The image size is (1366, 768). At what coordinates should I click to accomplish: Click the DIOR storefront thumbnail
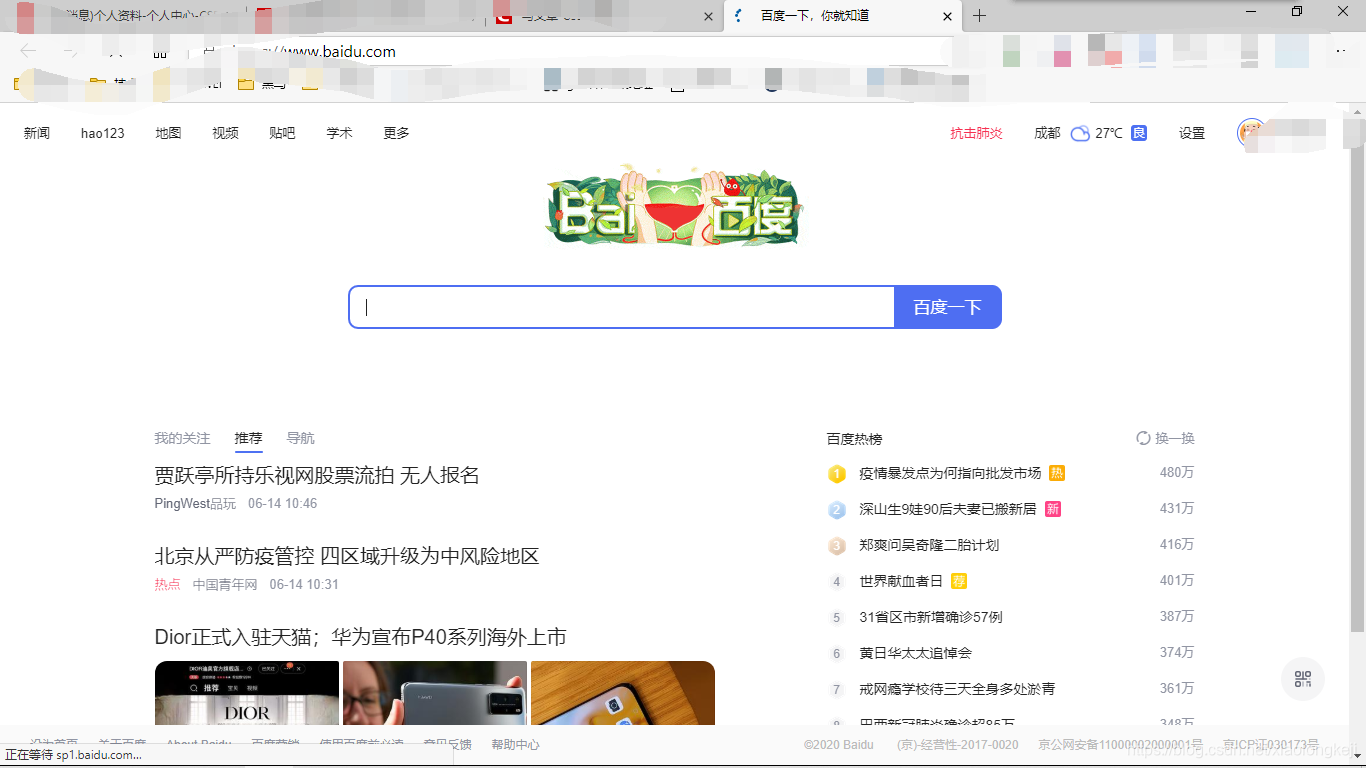tap(247, 693)
